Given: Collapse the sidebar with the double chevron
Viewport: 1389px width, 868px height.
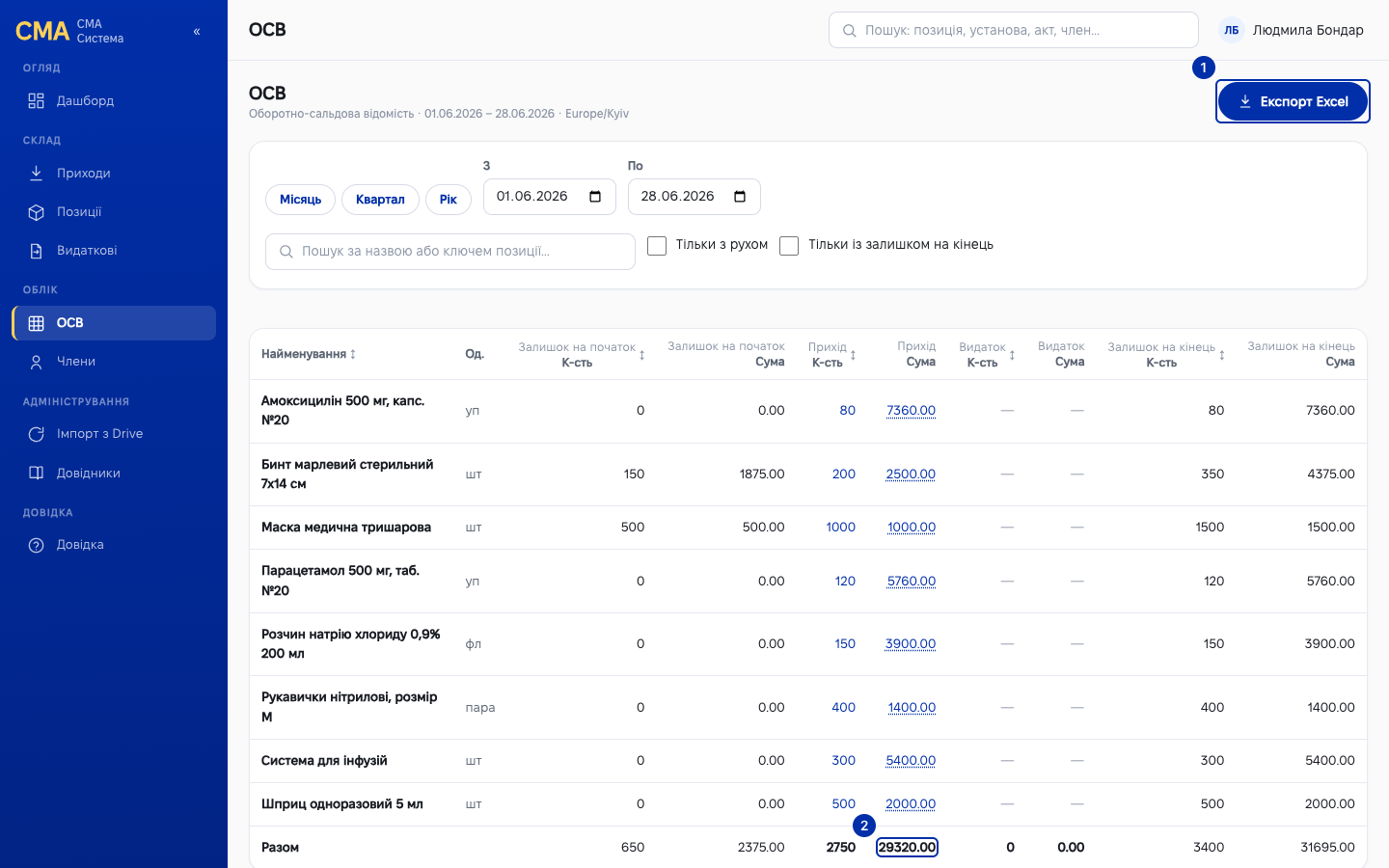Looking at the screenshot, I should [197, 32].
